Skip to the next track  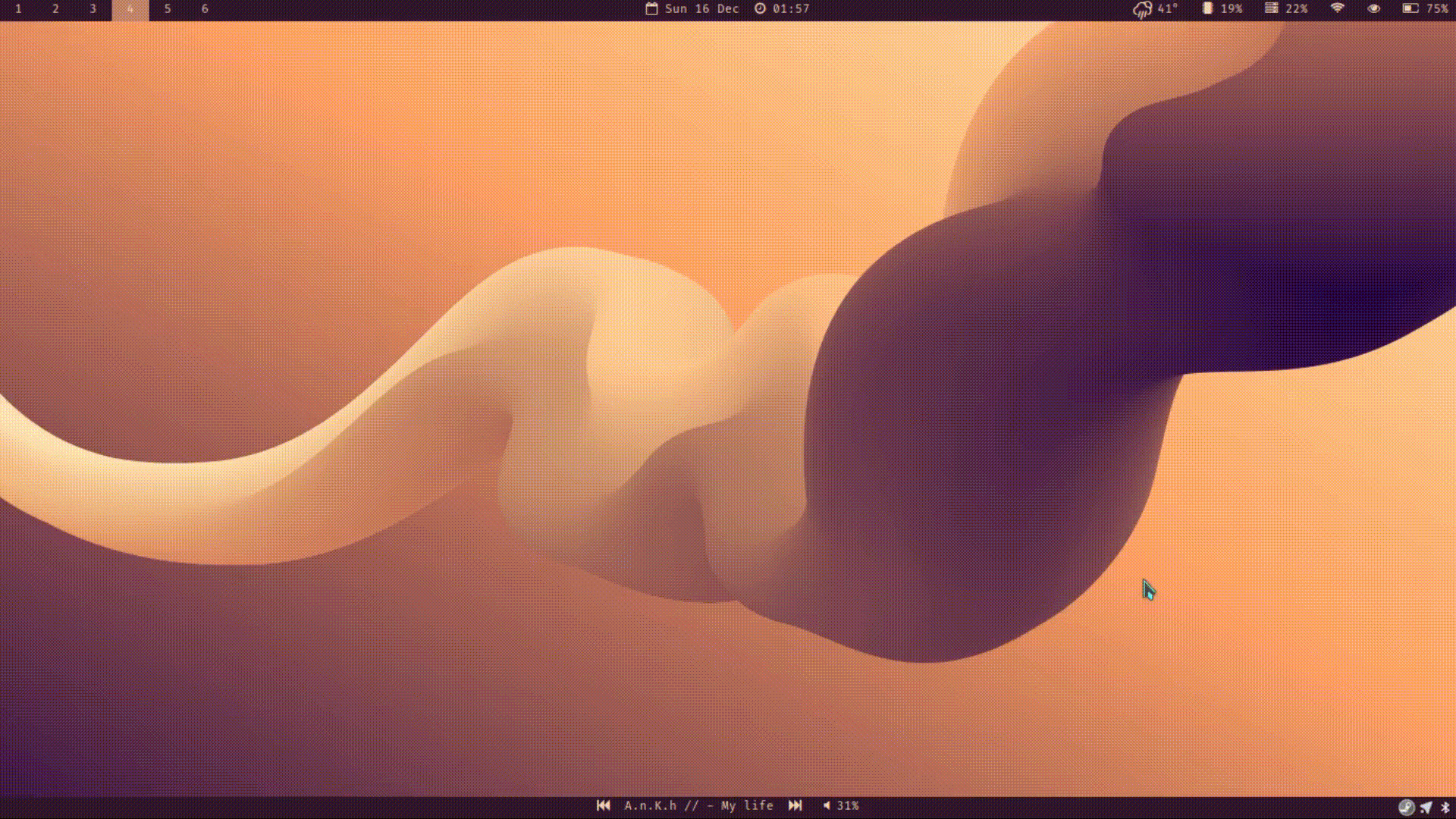pos(795,805)
